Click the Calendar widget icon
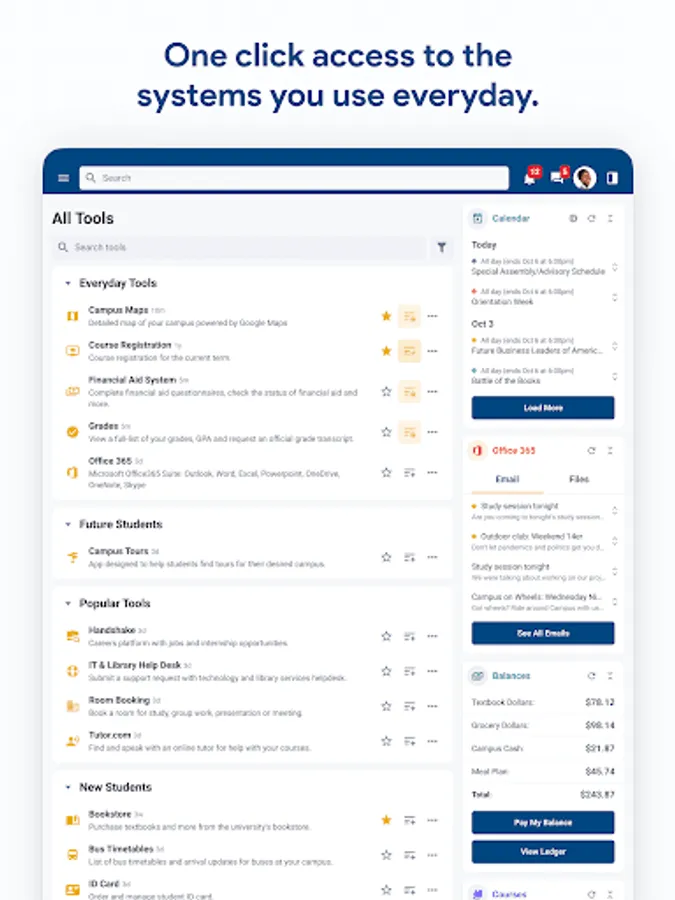Viewport: 675px width, 900px height. (x=478, y=218)
